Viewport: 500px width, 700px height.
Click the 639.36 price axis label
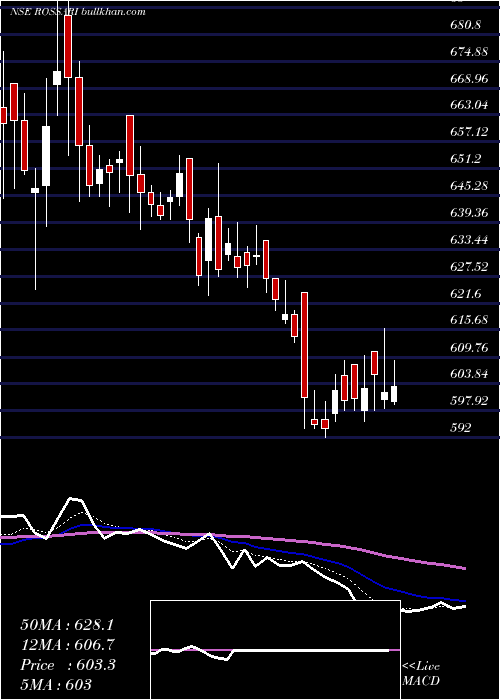pos(469,212)
